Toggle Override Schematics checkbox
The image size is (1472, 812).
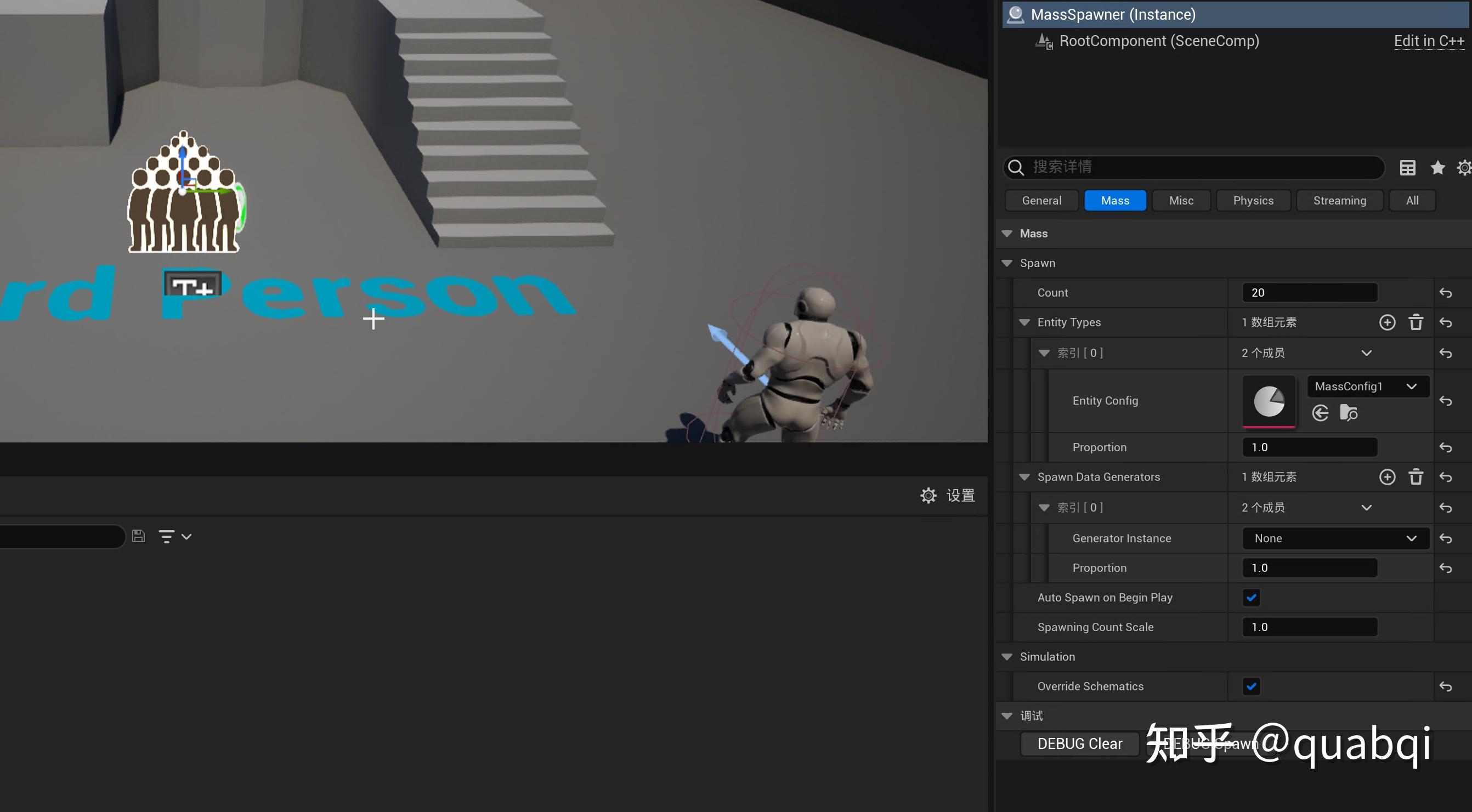(1251, 686)
